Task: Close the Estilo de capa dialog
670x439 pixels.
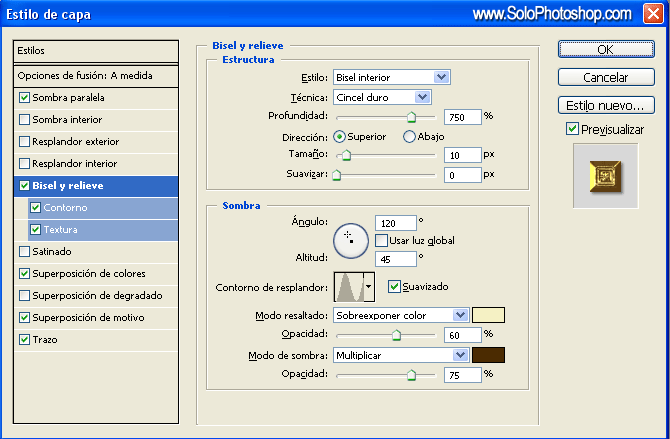Action: coord(652,14)
